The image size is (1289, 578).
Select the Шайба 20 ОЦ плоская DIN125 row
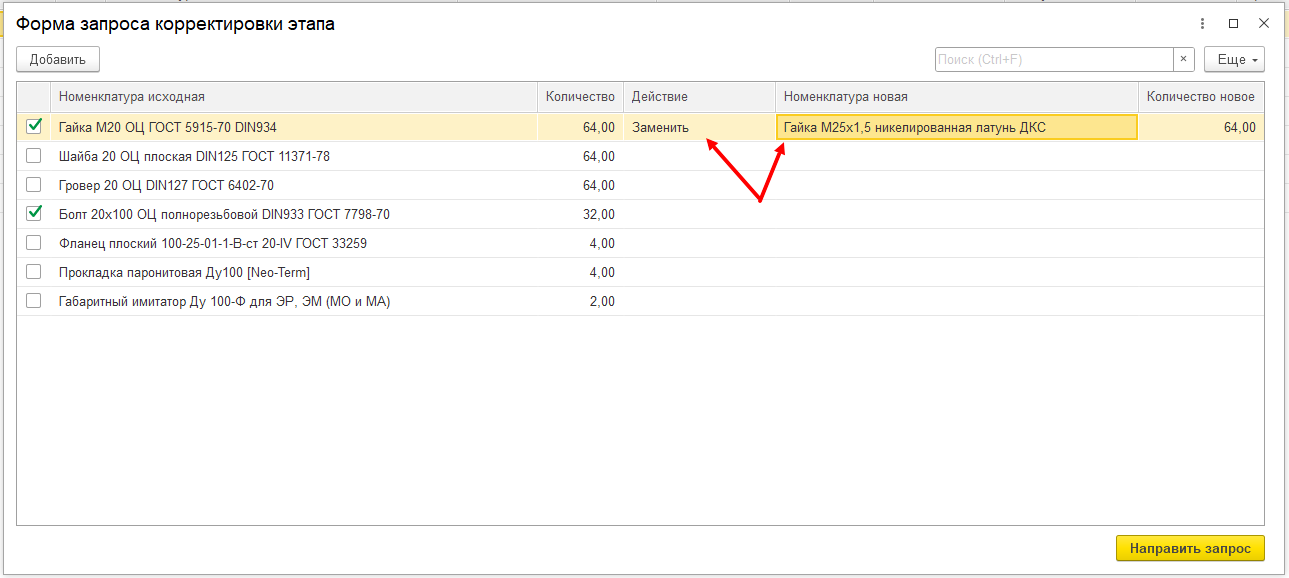point(640,156)
